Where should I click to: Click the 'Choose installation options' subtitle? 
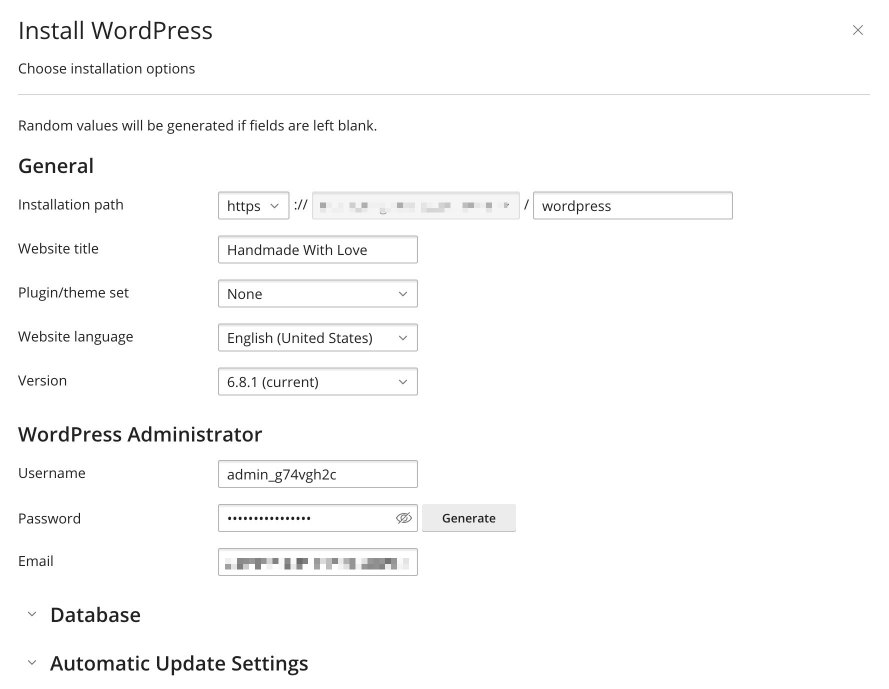107,69
